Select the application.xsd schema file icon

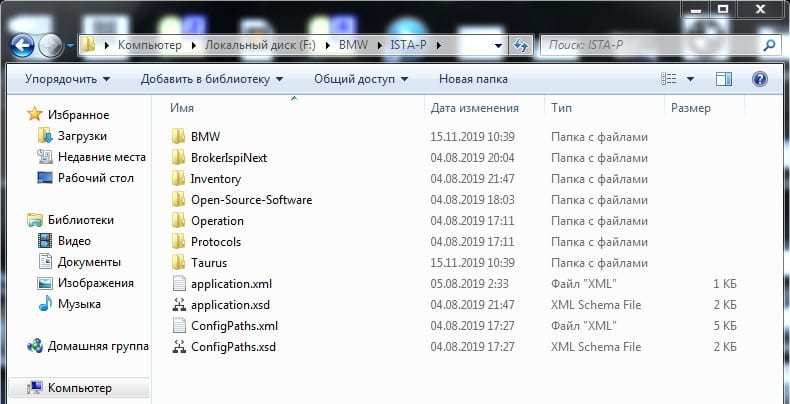pyautogui.click(x=178, y=305)
